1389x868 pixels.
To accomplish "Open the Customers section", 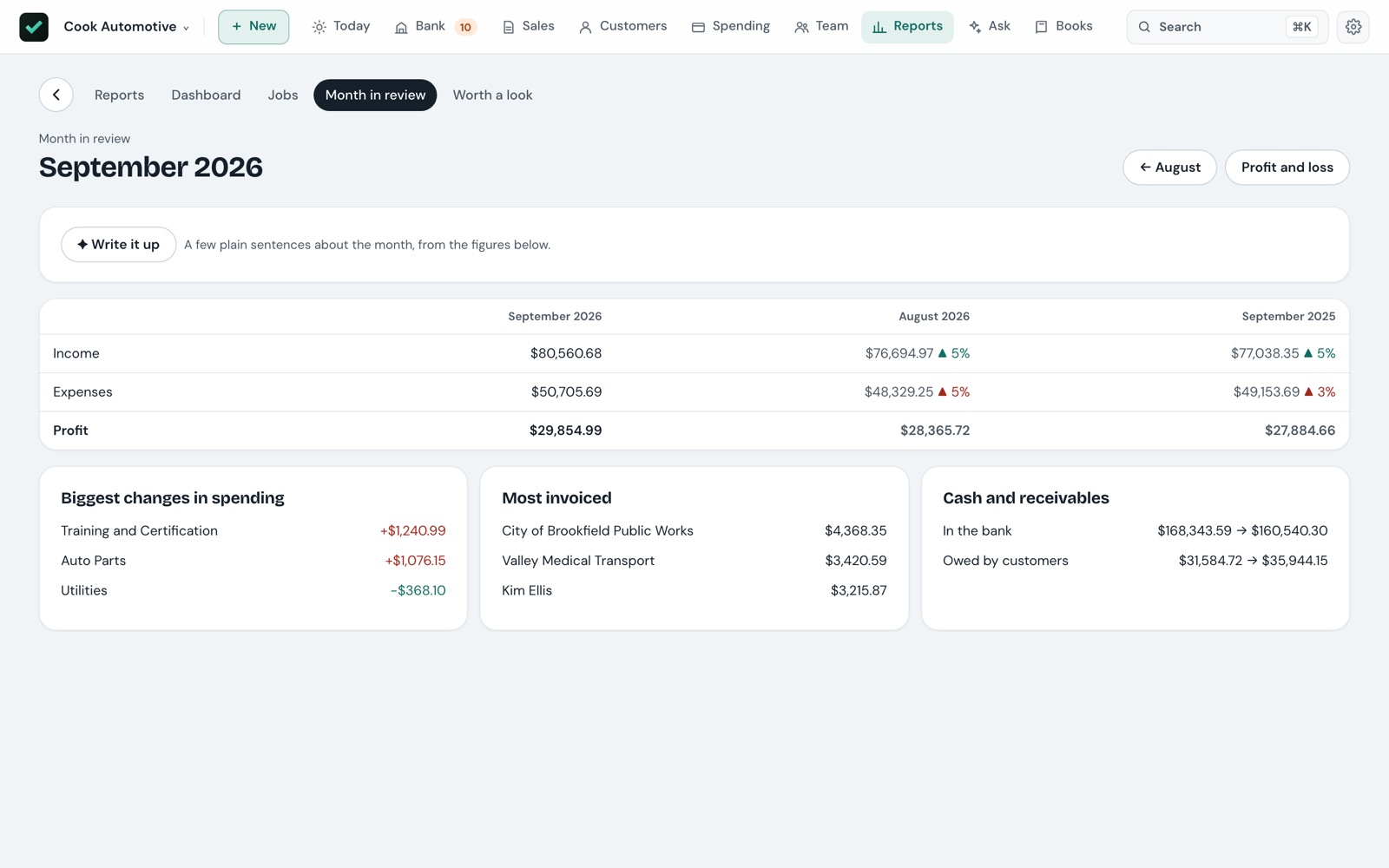I will [622, 27].
